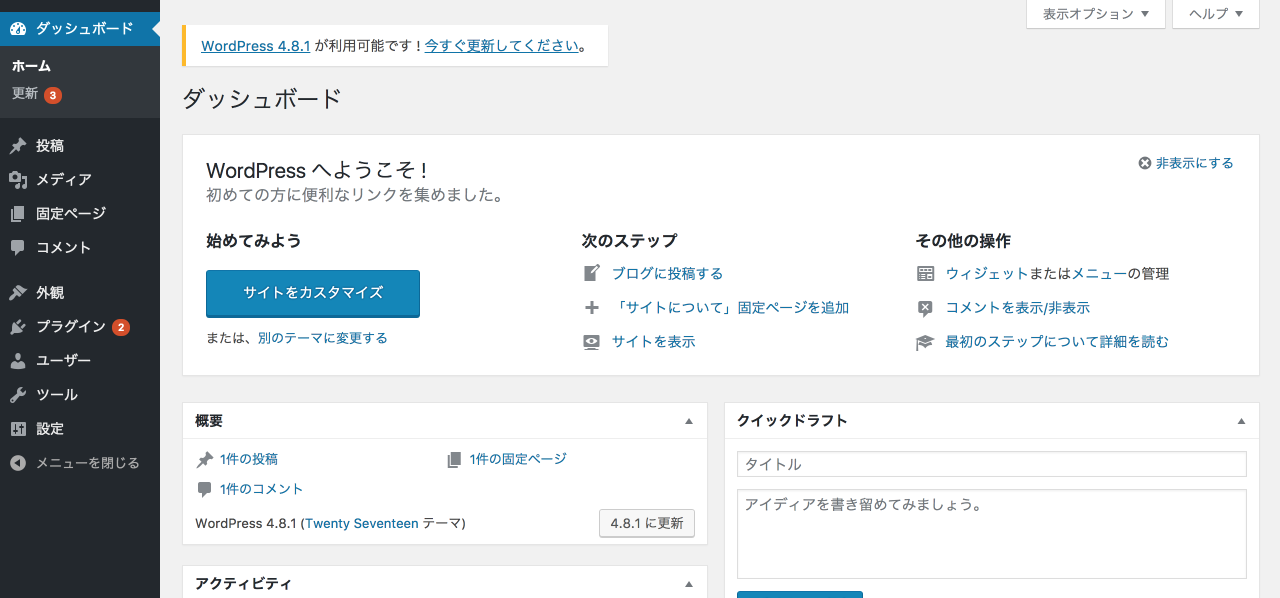This screenshot has height=598, width=1280.
Task: Click the edit icon beside ブログに投稿する
Action: point(592,273)
